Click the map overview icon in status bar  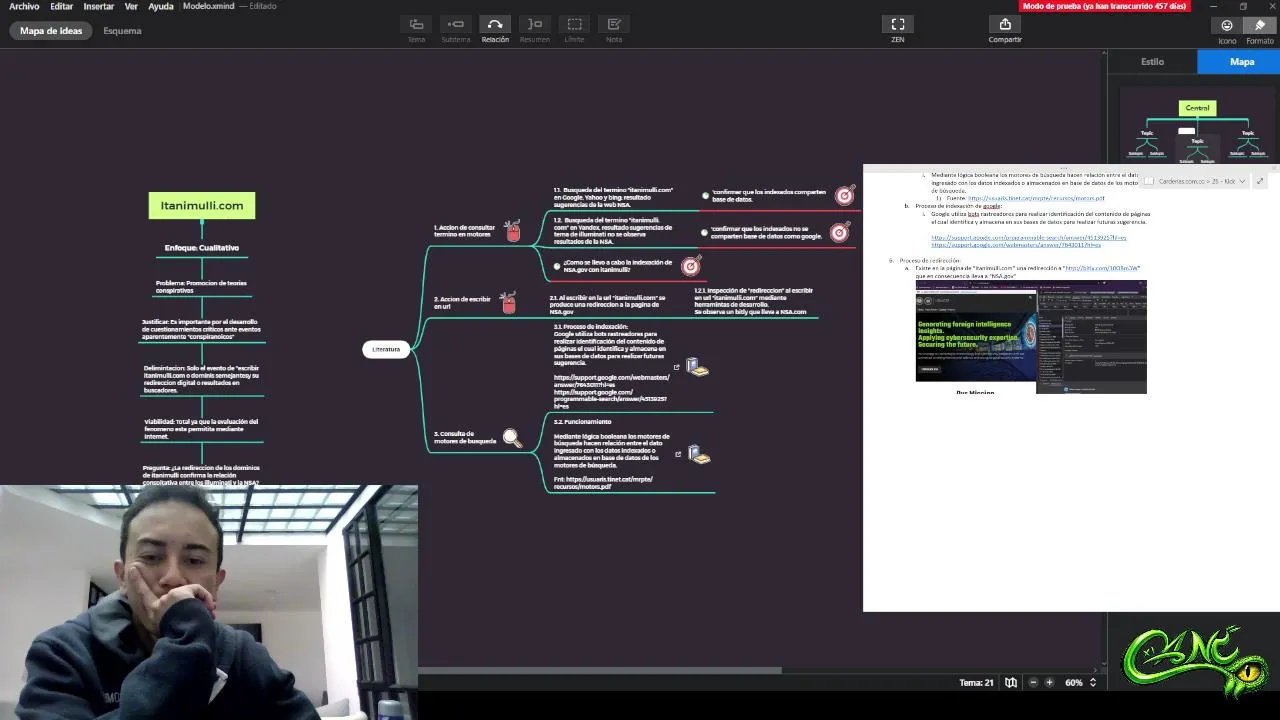tap(1011, 682)
